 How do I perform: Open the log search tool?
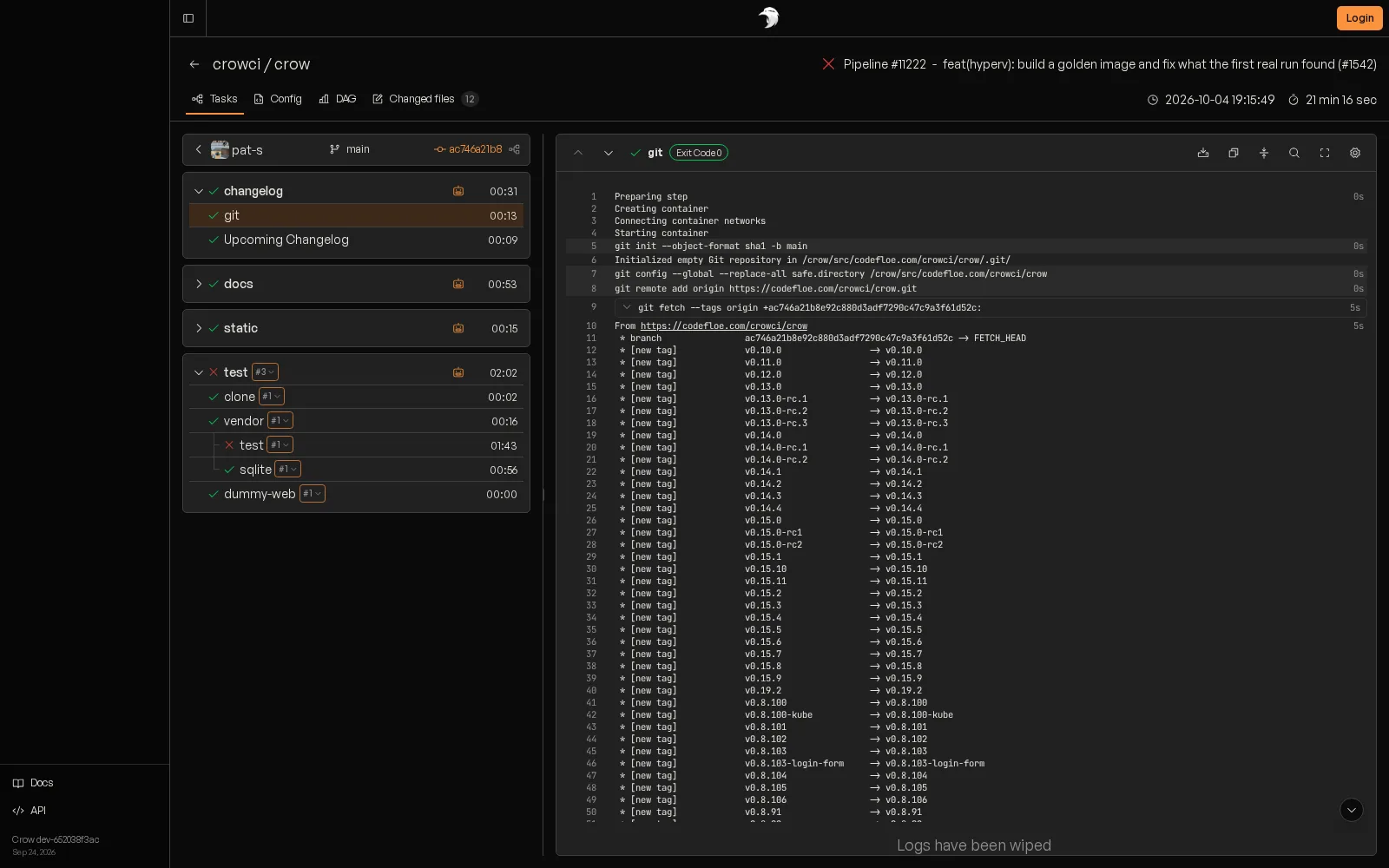tap(1294, 153)
